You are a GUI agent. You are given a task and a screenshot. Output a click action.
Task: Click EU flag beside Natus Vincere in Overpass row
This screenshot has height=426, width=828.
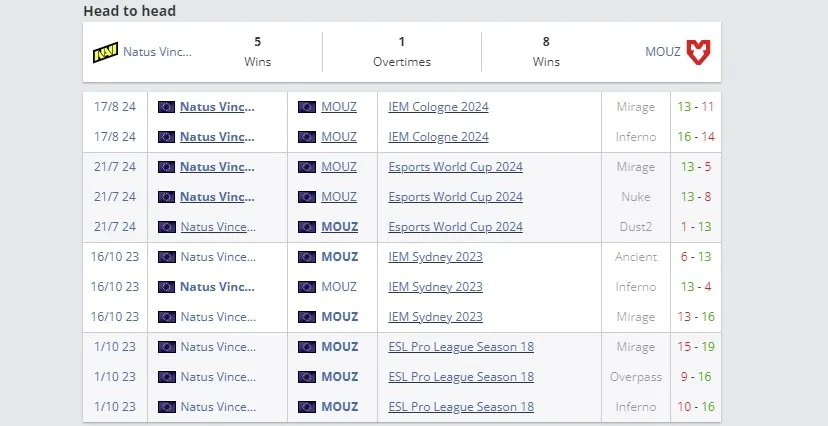coord(166,377)
